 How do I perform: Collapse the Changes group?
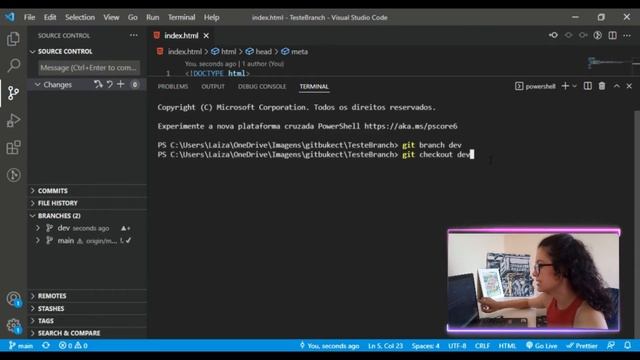coord(37,84)
